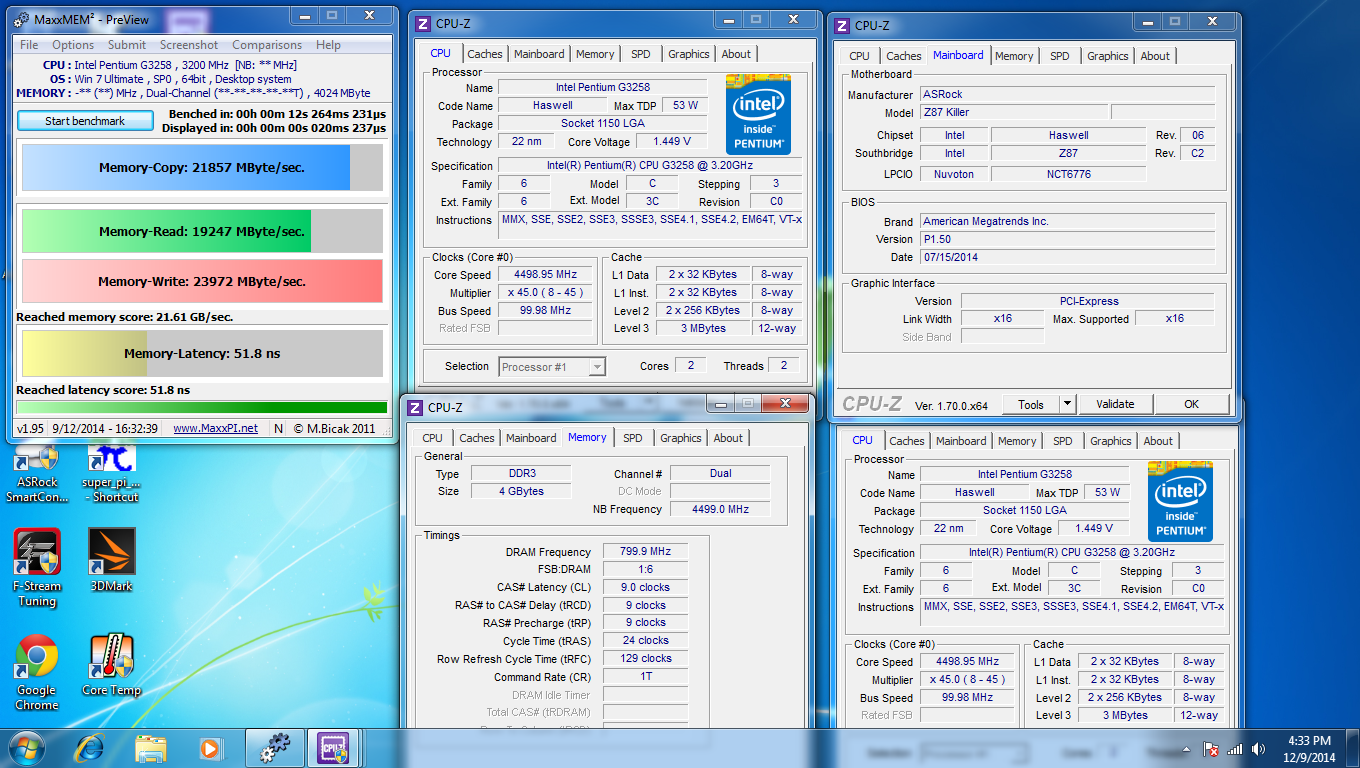This screenshot has width=1360, height=768.
Task: Click the BIOS version P1.50 field
Action: click(x=1067, y=239)
